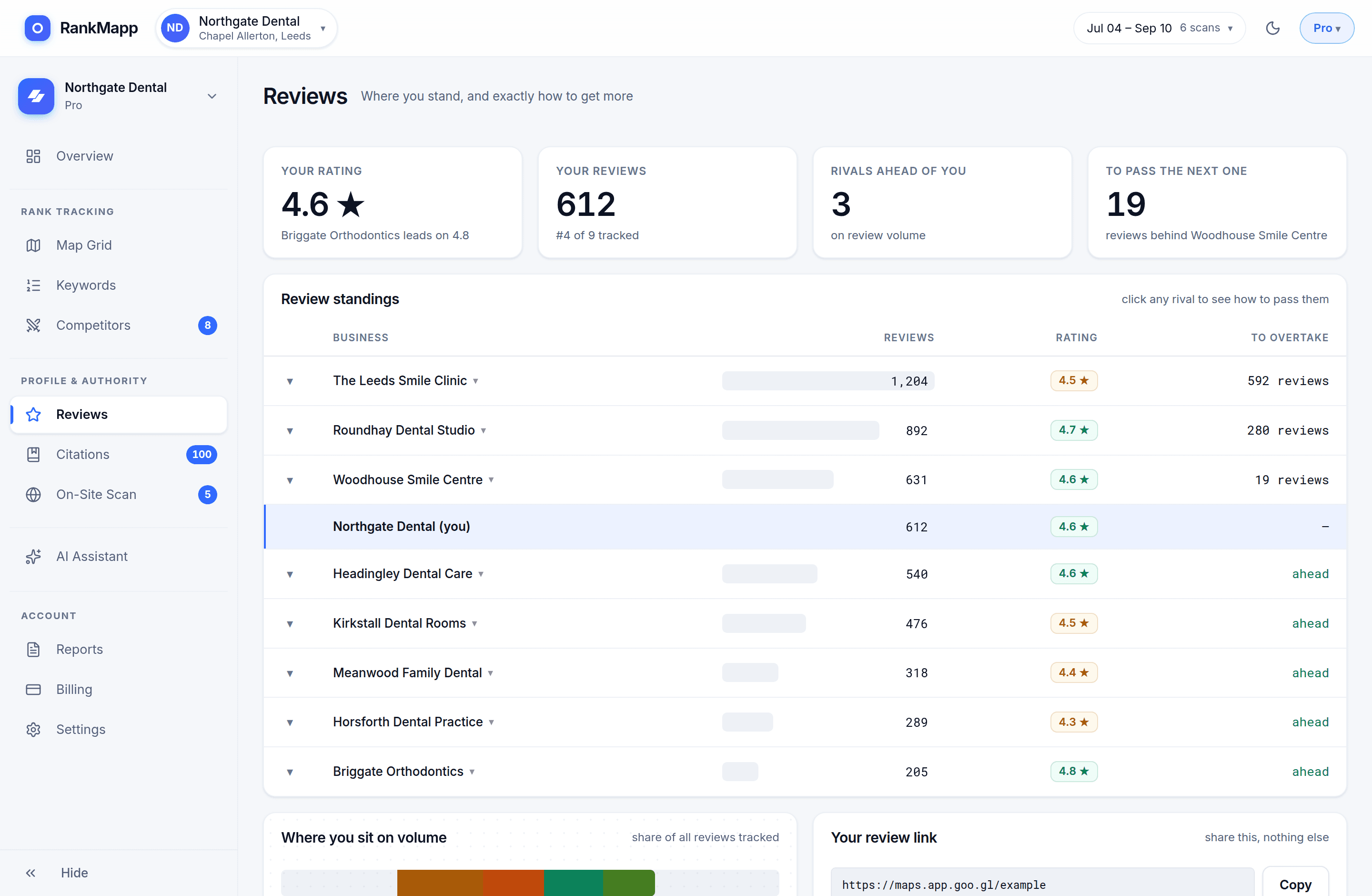Viewport: 1372px width, 896px height.
Task: Open the Northgate Dental location dropdown
Action: tap(246, 28)
